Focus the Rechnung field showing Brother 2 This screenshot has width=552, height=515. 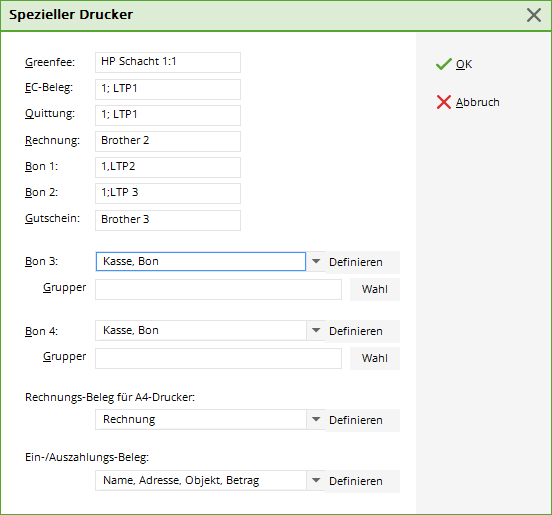[x=168, y=141]
